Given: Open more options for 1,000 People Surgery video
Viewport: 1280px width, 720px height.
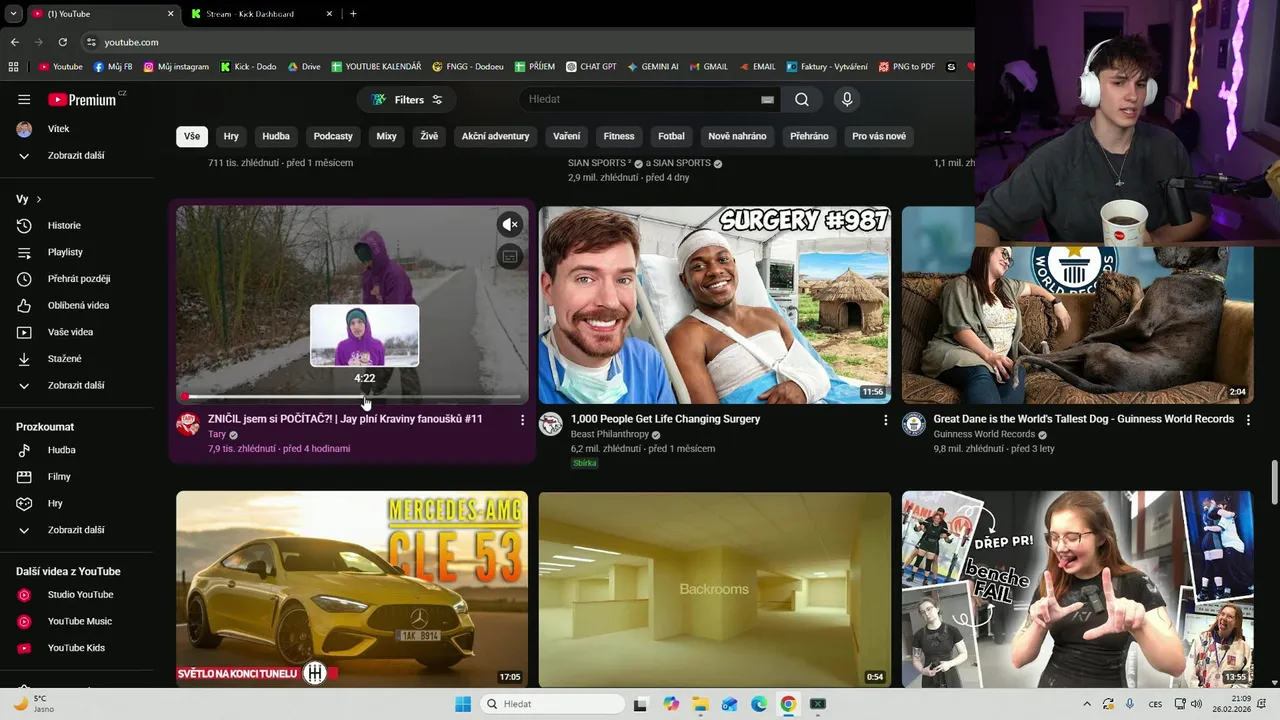Looking at the screenshot, I should point(885,420).
